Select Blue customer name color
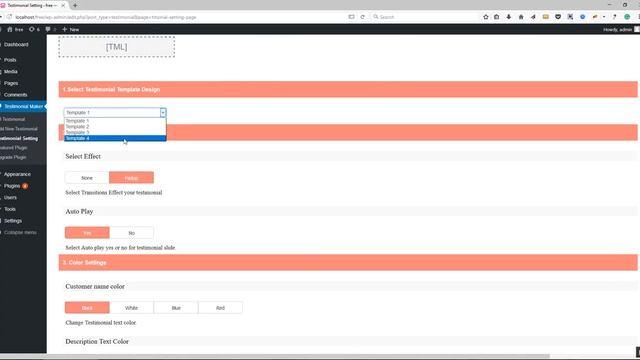640x360 pixels. (x=176, y=308)
